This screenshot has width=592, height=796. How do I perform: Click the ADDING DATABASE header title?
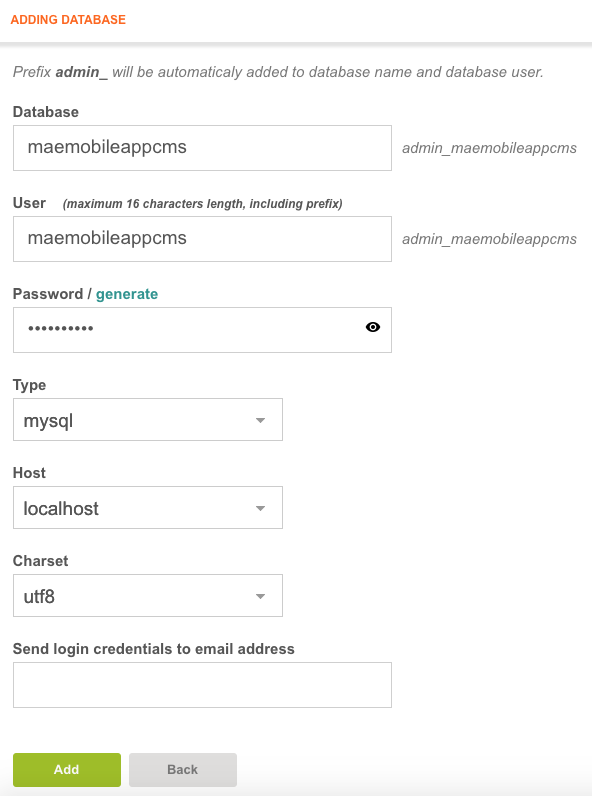click(68, 20)
